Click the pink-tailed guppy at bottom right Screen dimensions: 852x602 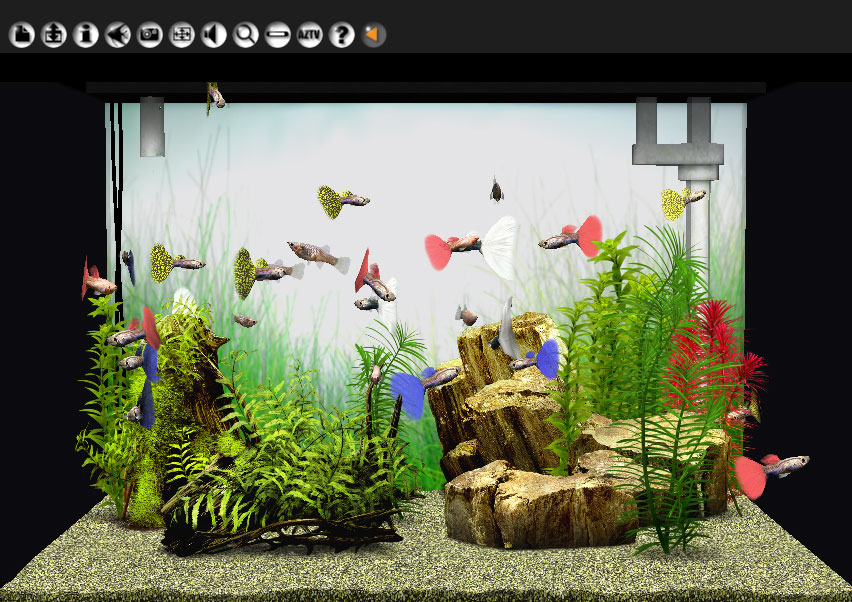(772, 468)
